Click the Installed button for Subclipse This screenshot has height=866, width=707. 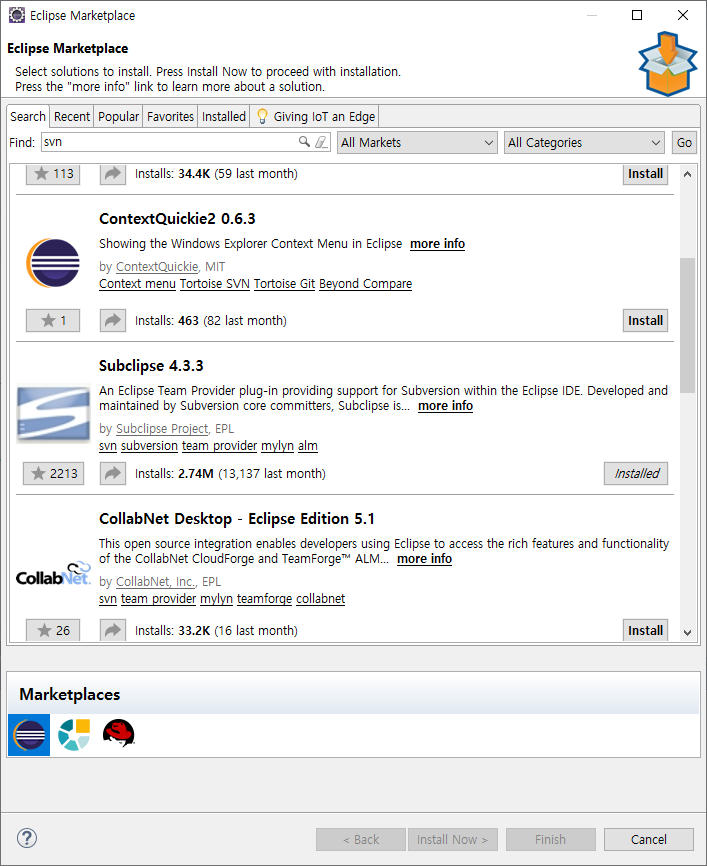click(x=636, y=473)
